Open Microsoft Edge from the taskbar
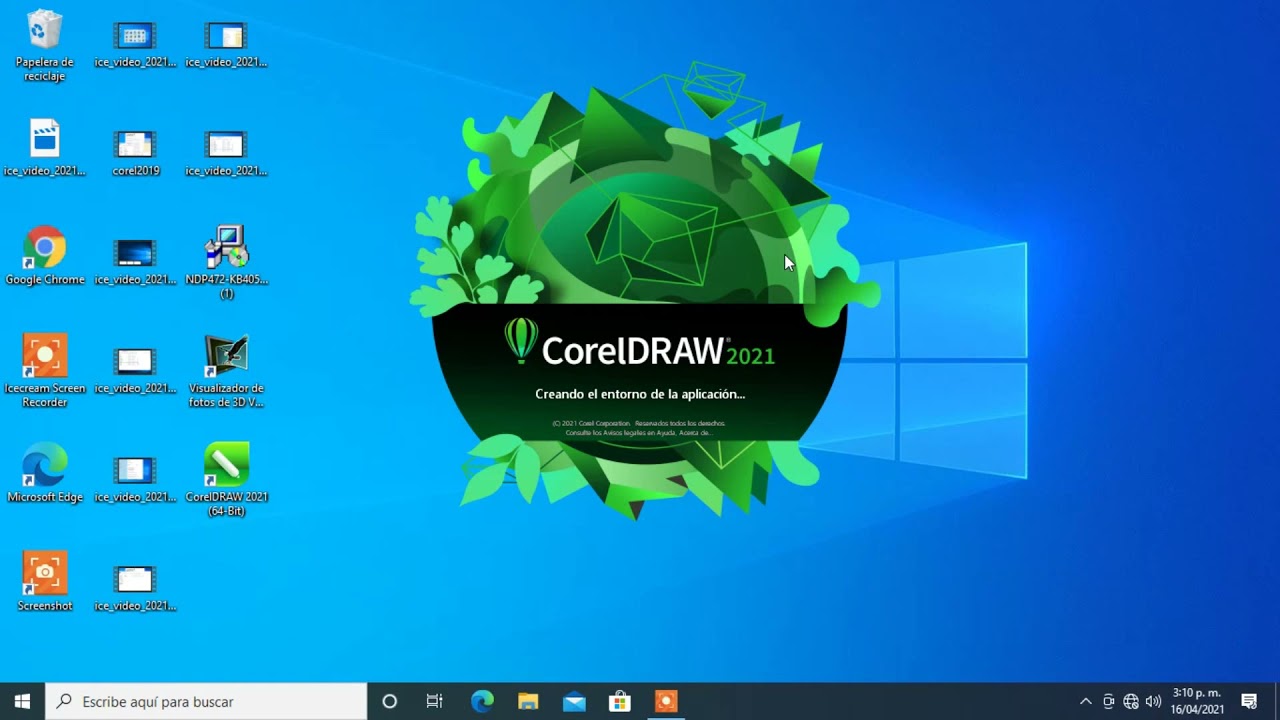Viewport: 1280px width, 720px height. (482, 701)
